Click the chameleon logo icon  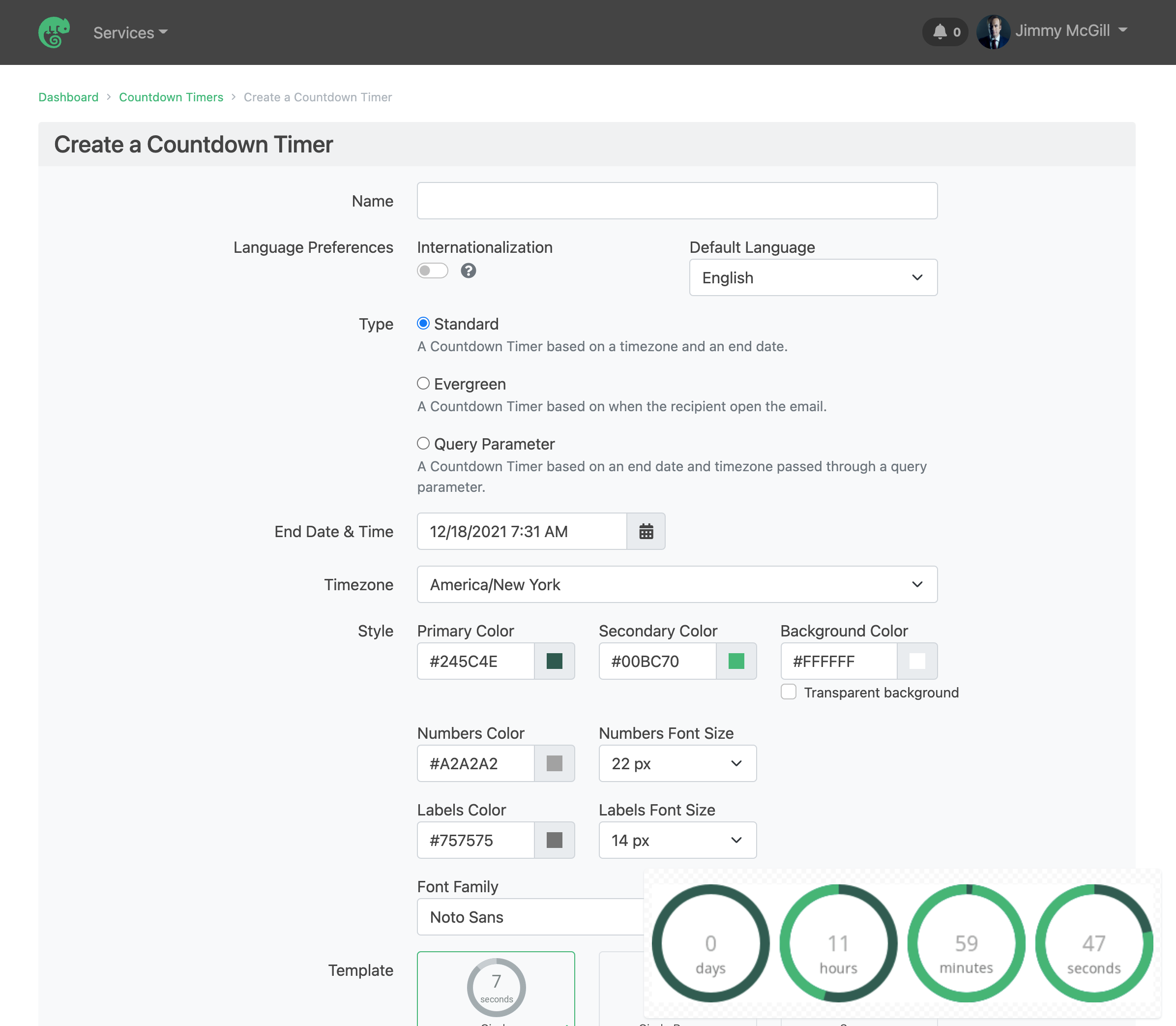[x=54, y=32]
